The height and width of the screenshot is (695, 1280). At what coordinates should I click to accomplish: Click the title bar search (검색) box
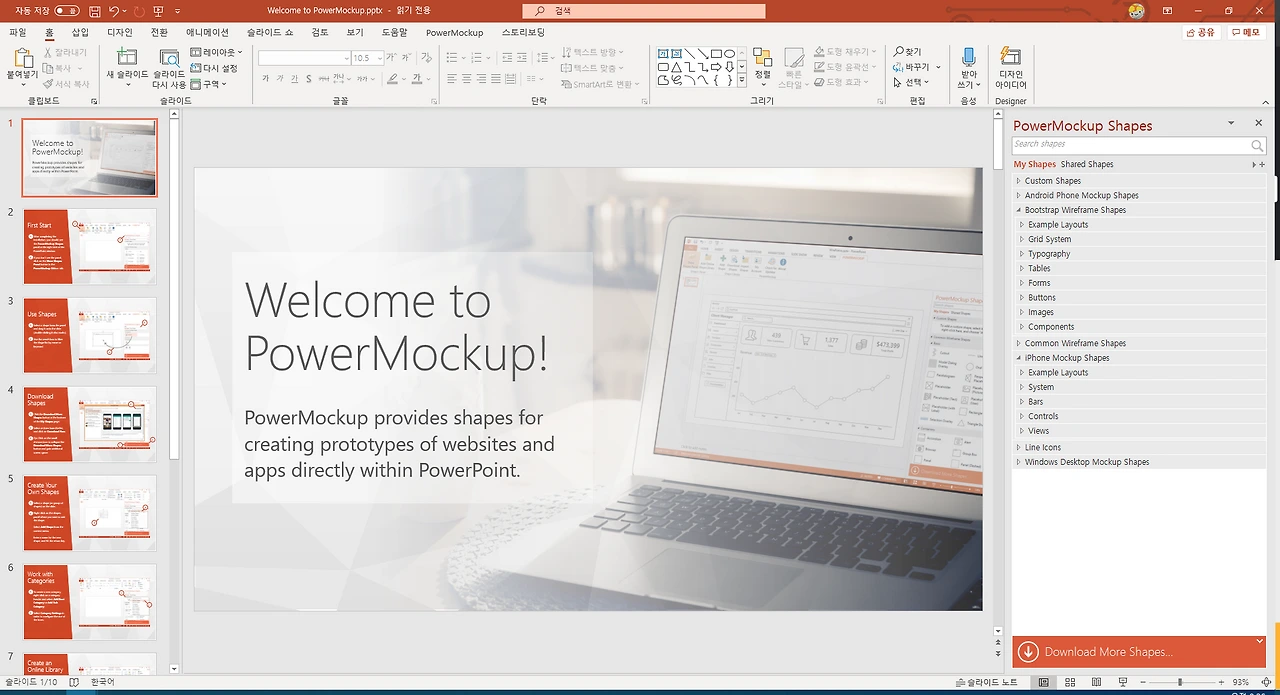[x=645, y=11]
